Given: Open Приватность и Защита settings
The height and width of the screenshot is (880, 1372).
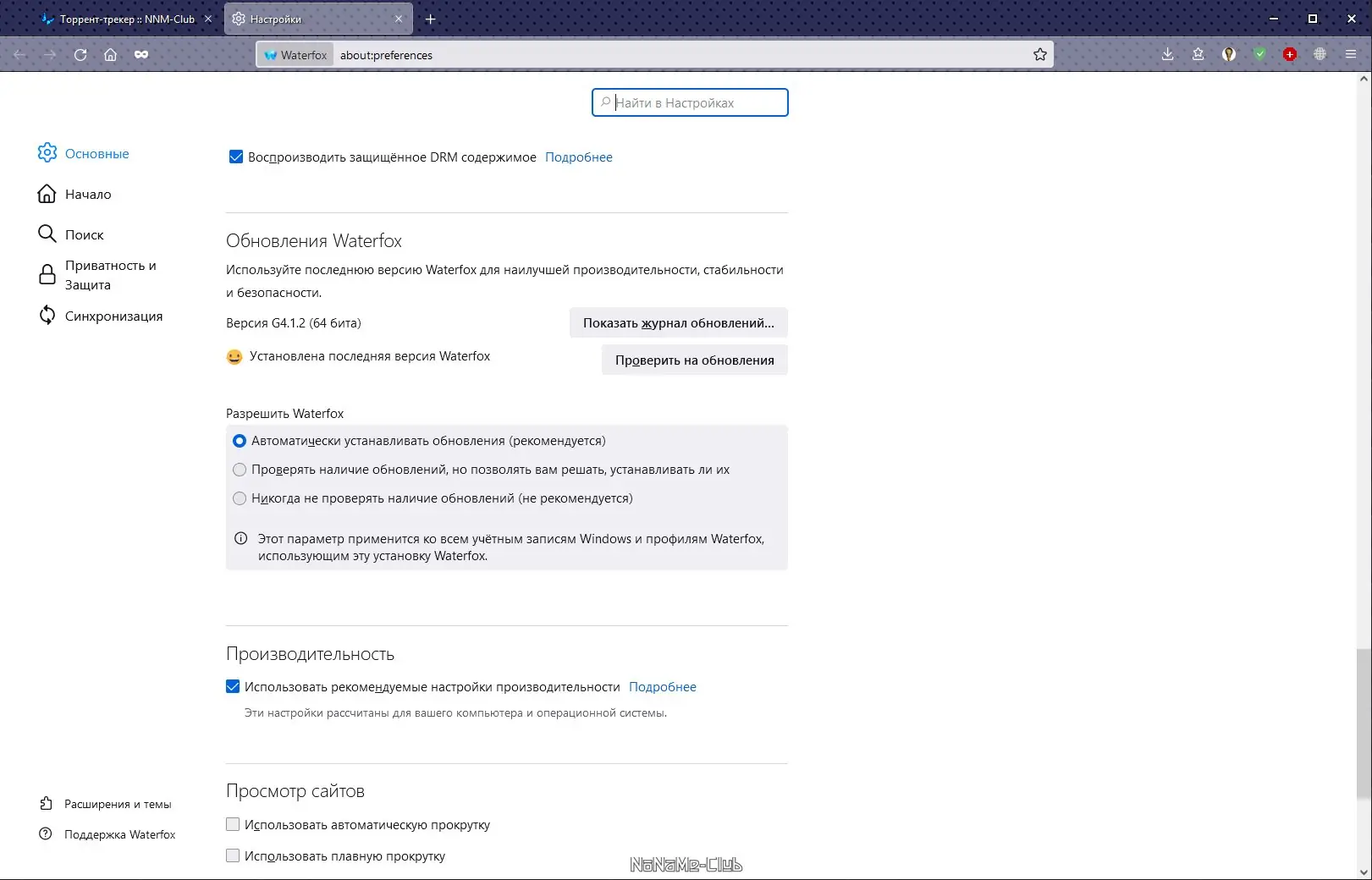Looking at the screenshot, I should [x=97, y=275].
